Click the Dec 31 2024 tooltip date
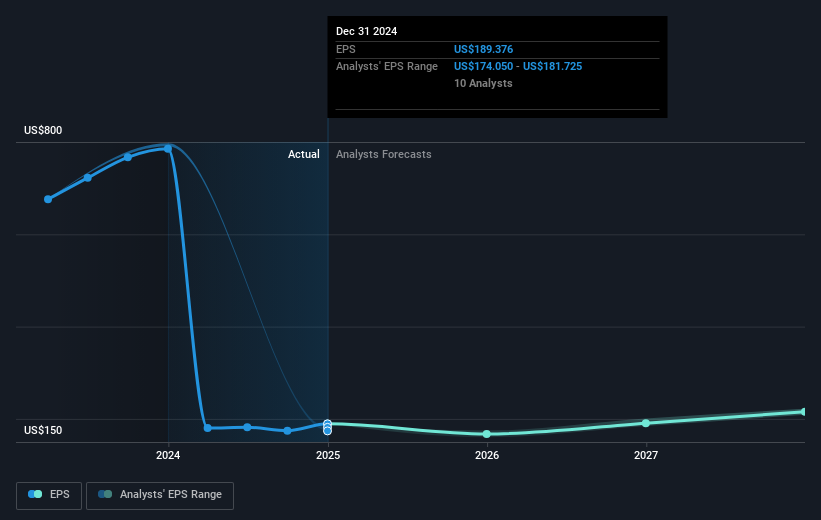821x520 pixels. 367,31
